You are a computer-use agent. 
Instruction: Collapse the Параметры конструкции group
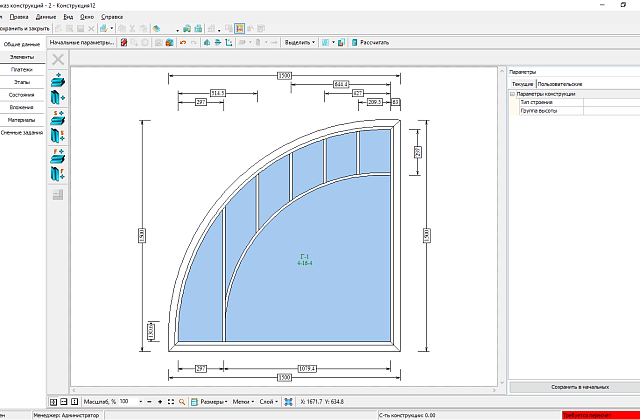(512, 94)
